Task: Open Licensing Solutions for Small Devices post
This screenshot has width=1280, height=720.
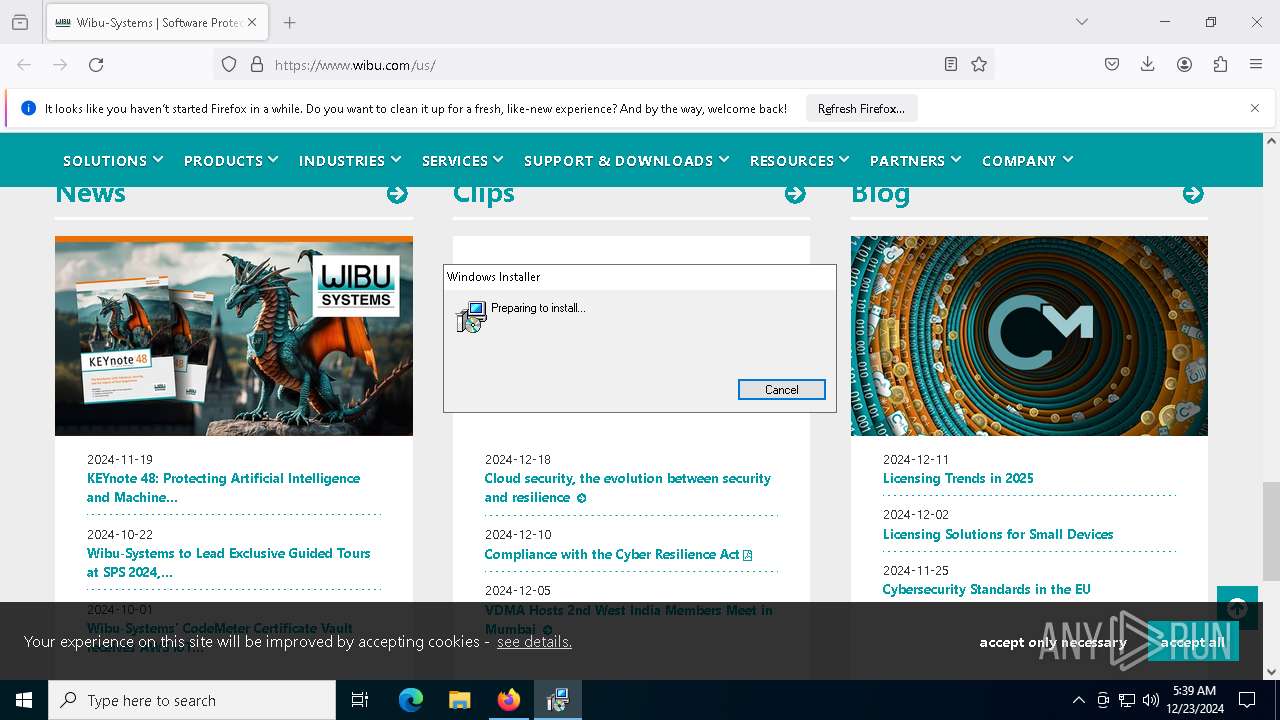Action: [998, 534]
